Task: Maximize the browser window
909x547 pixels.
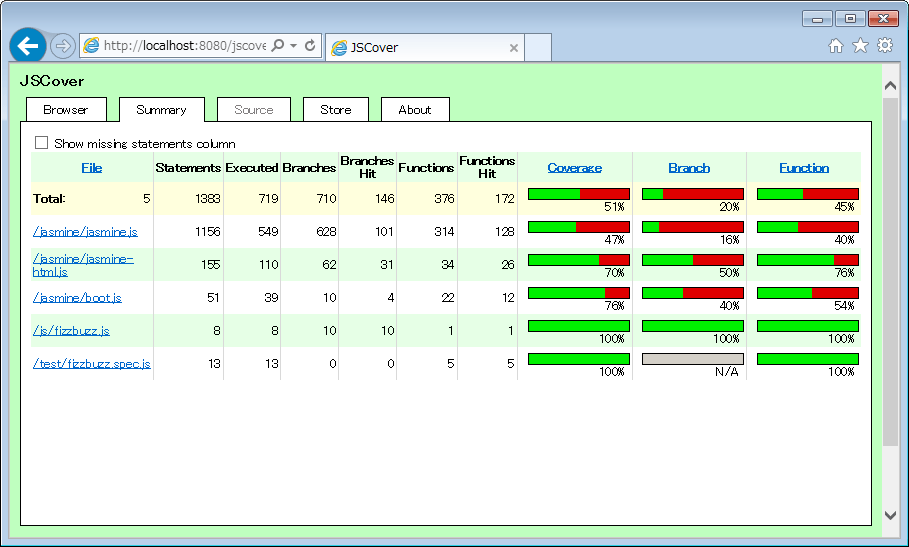Action: (x=850, y=19)
